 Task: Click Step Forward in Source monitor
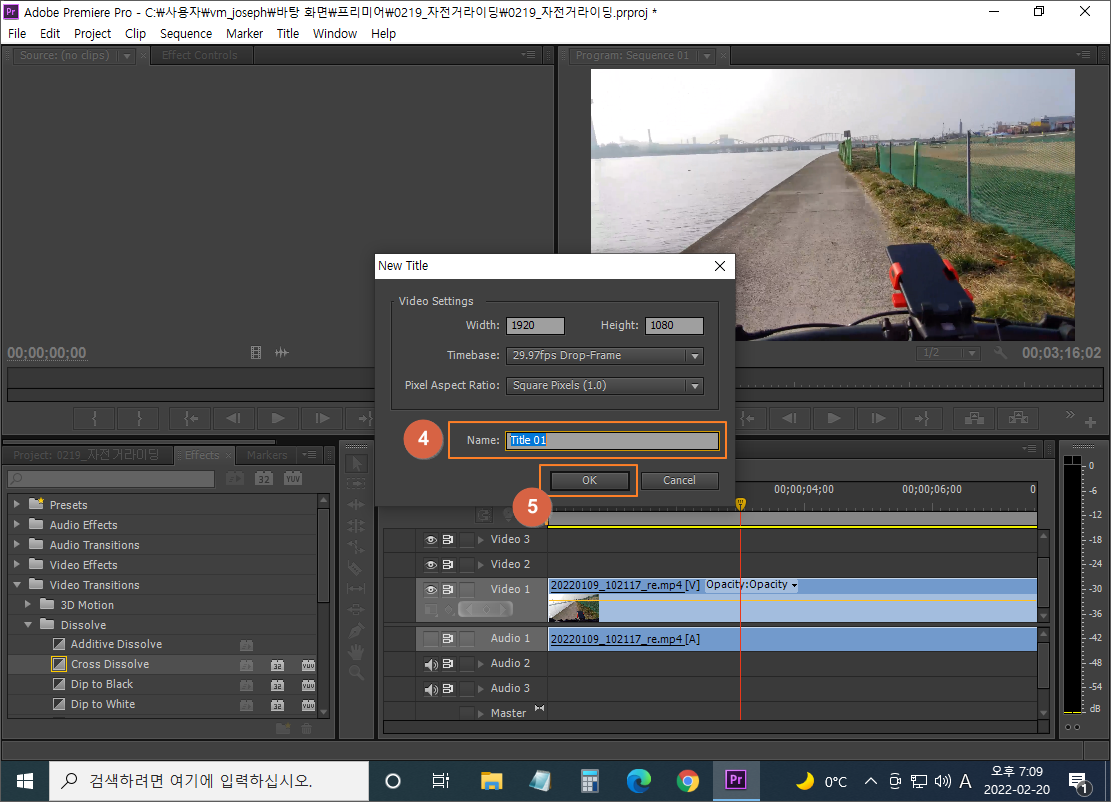click(x=322, y=418)
